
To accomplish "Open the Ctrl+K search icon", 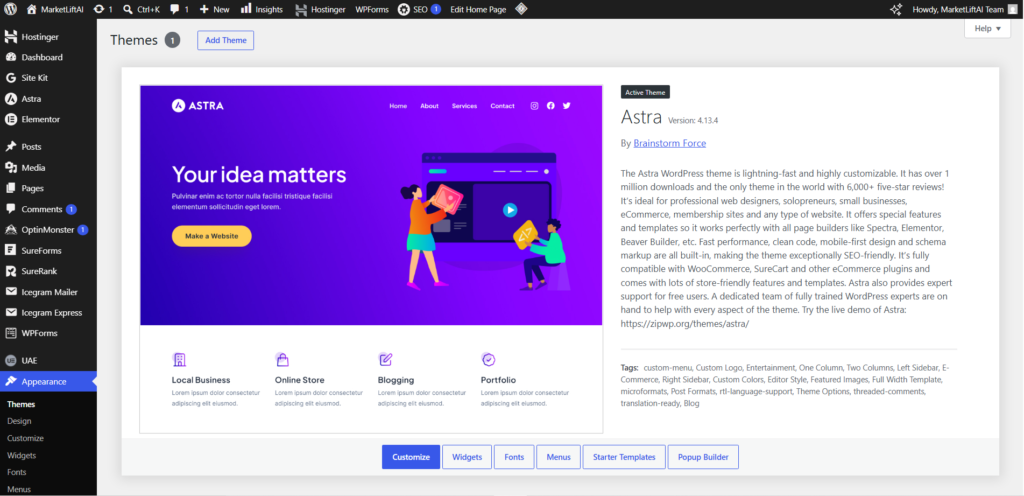I will tap(127, 9).
